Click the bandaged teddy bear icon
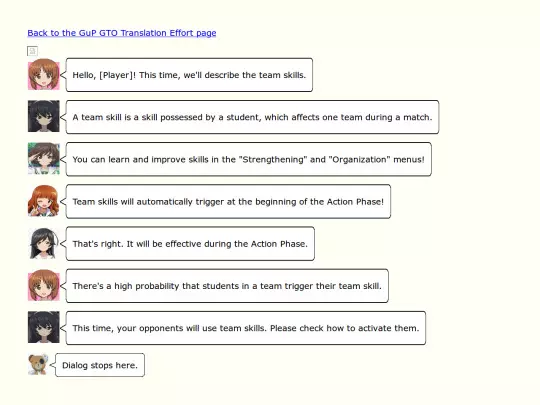 (x=38, y=364)
